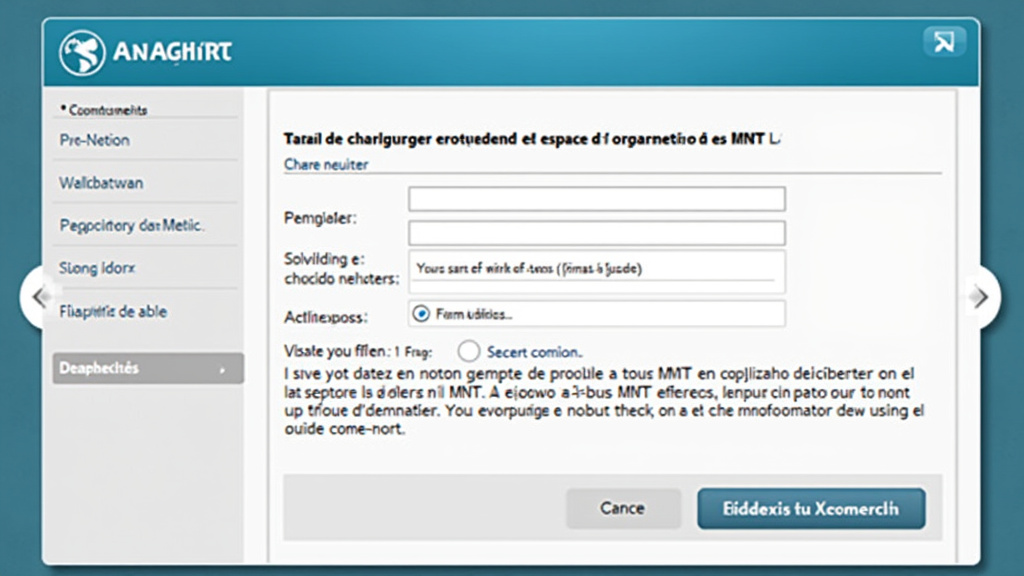Go to next slide with right arrow
This screenshot has width=1024, height=576.
pos(980,297)
